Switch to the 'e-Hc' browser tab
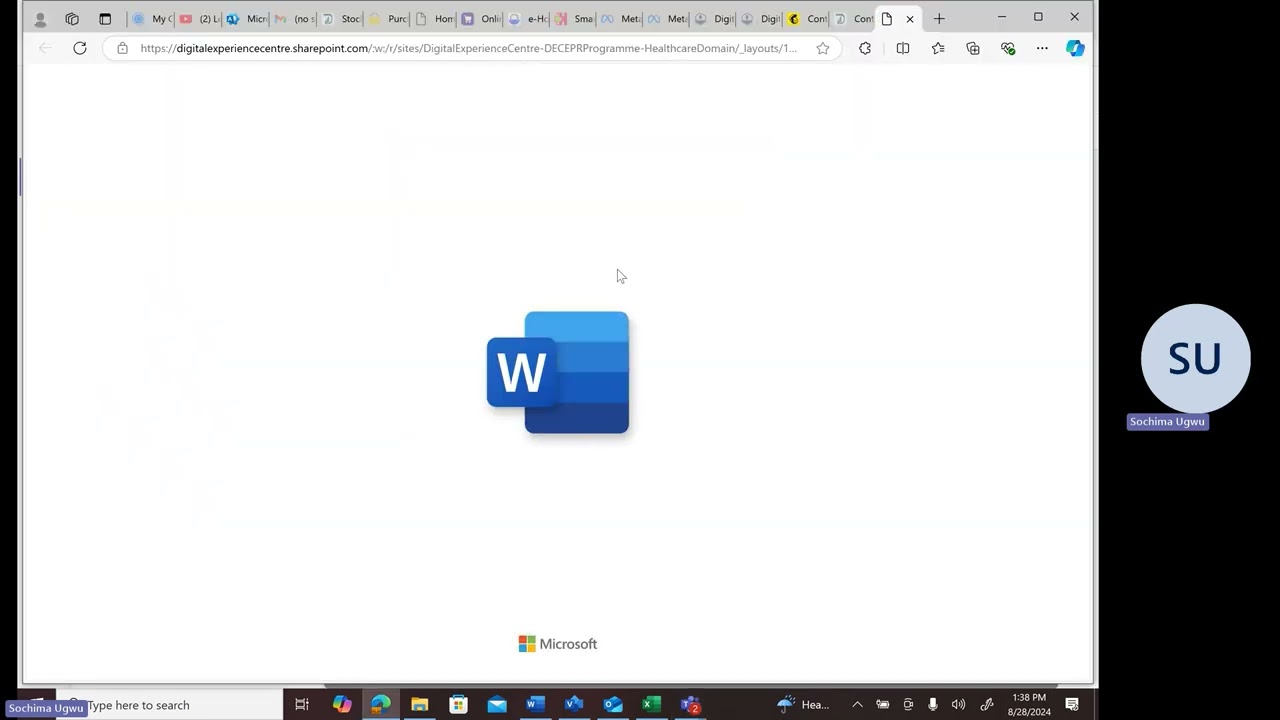1280x720 pixels. click(x=527, y=19)
